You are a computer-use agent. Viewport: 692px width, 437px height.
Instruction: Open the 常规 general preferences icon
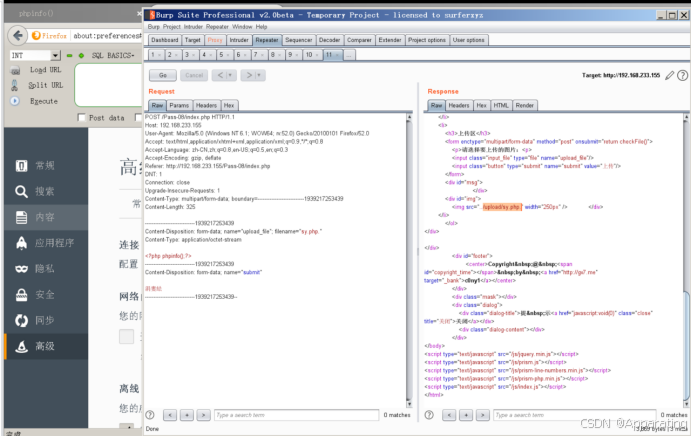click(22, 166)
